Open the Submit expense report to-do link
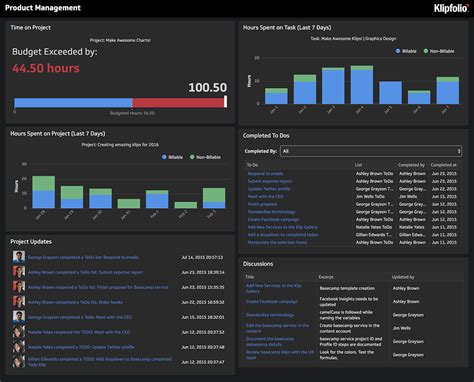474x382 pixels. (x=270, y=181)
